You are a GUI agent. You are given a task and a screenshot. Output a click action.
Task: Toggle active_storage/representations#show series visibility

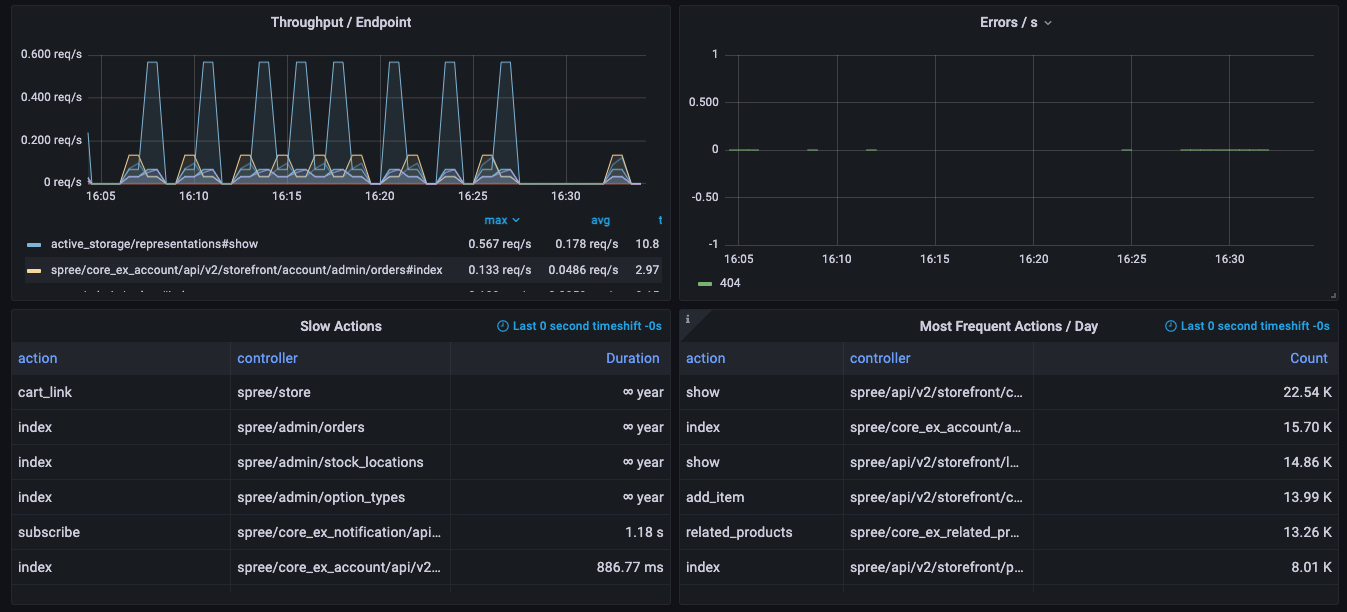pos(154,243)
